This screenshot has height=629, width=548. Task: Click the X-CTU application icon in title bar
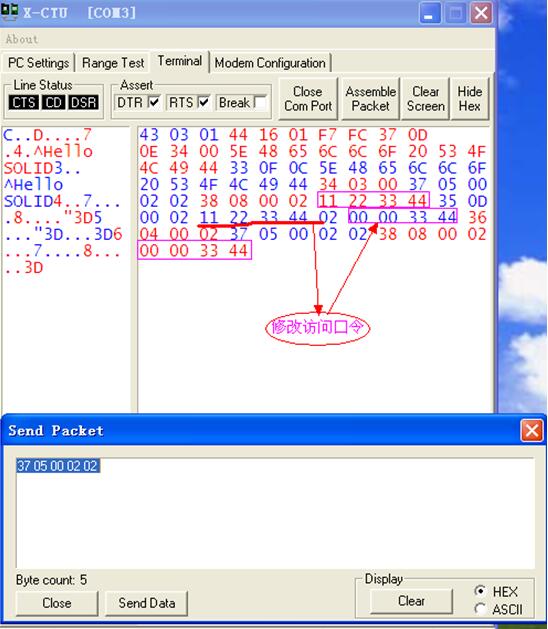(10, 12)
